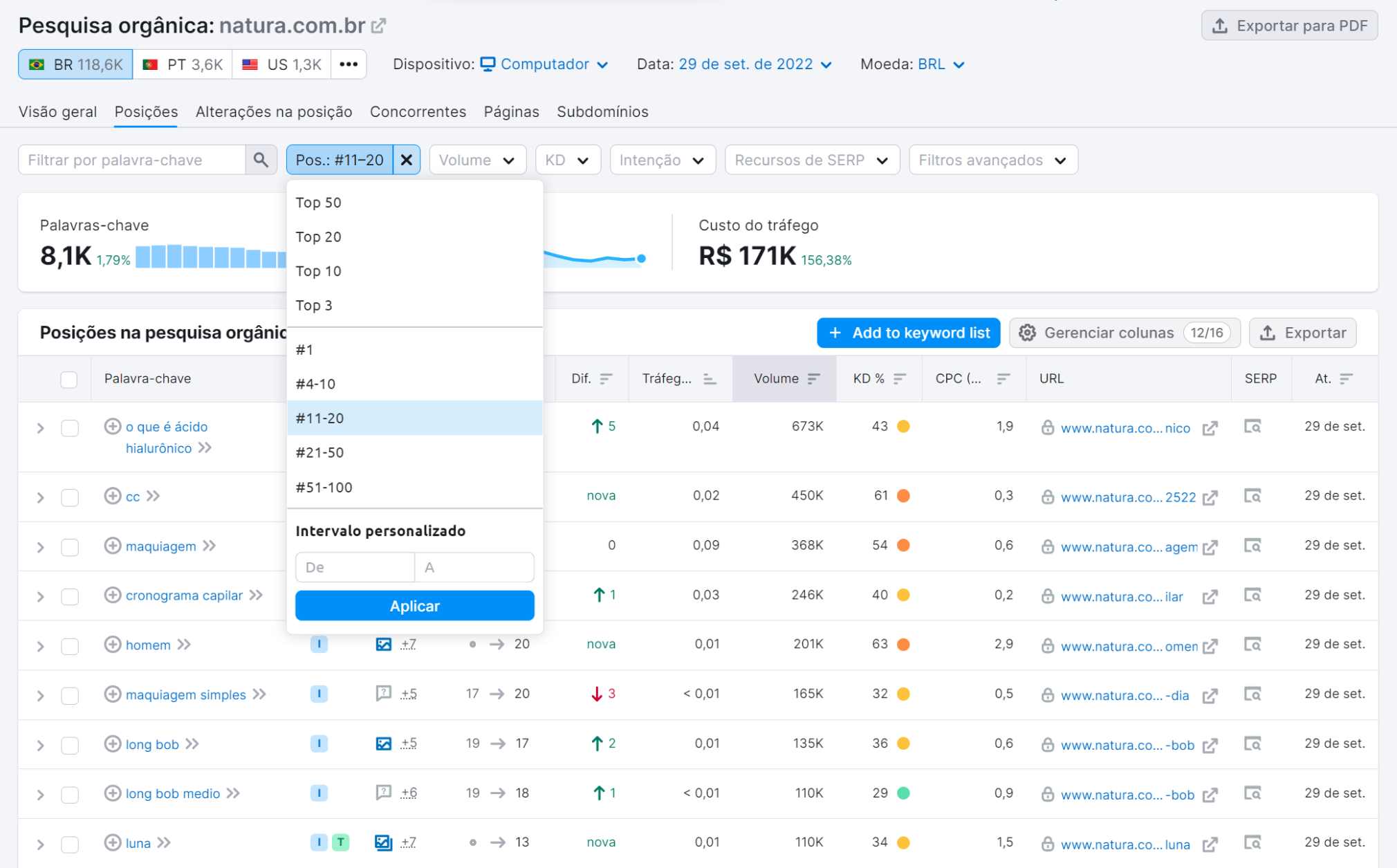1397x868 pixels.
Task: Open keyword details arrows next to 'cc'
Action: tap(153, 496)
